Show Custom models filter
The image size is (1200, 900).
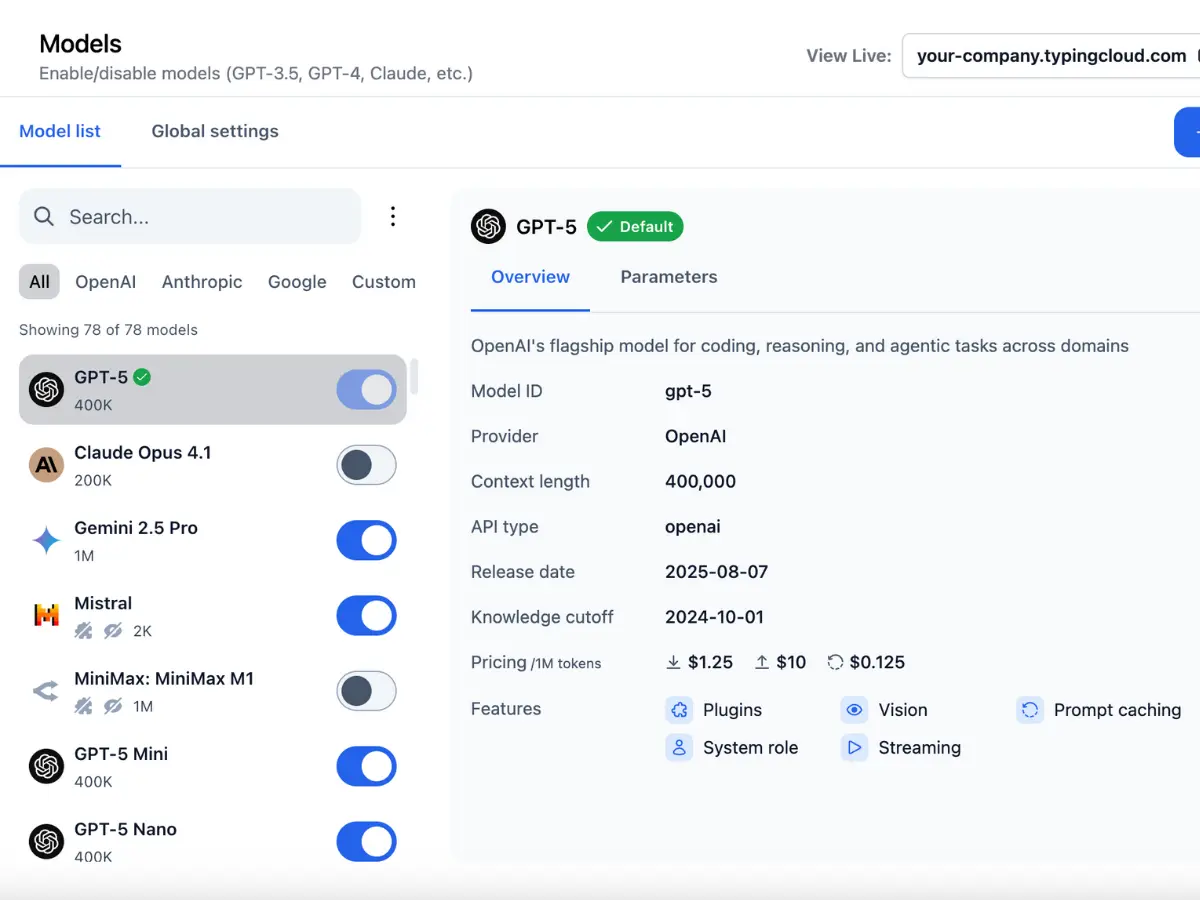click(384, 282)
